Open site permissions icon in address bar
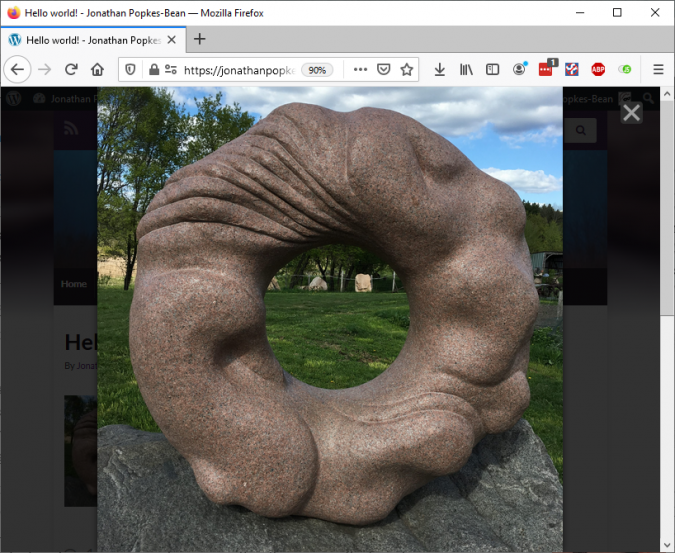The height and width of the screenshot is (553, 675). [171, 69]
